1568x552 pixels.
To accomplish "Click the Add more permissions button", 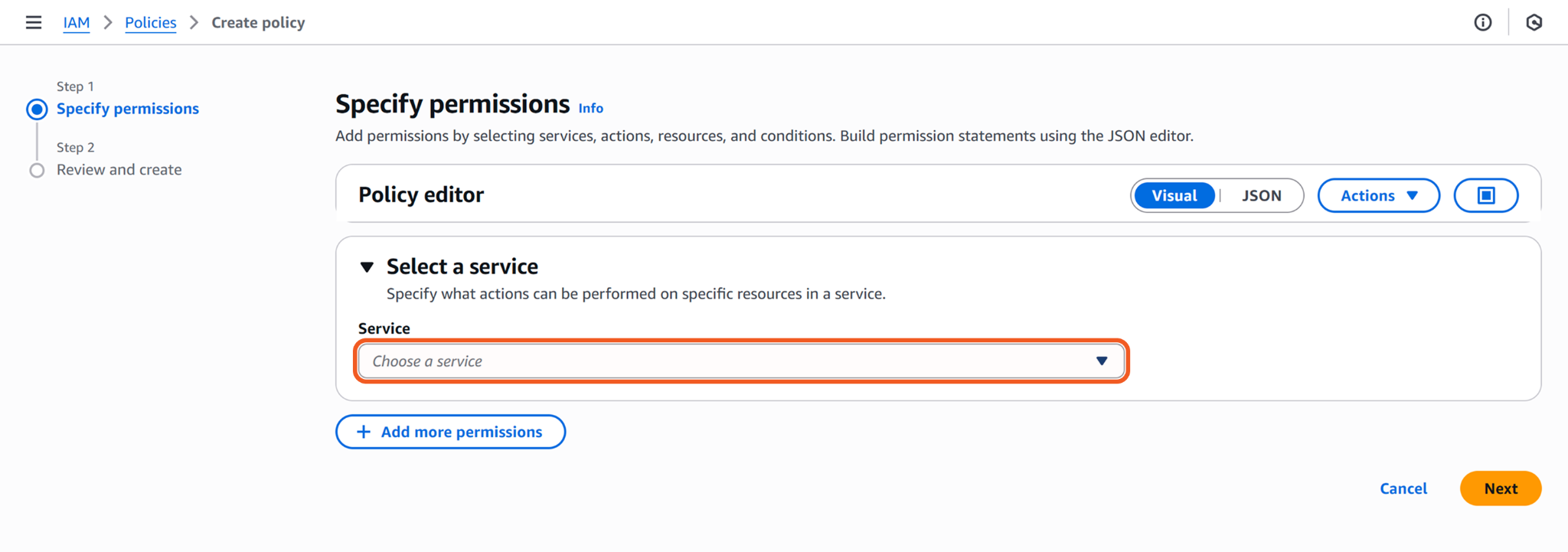I will 451,432.
